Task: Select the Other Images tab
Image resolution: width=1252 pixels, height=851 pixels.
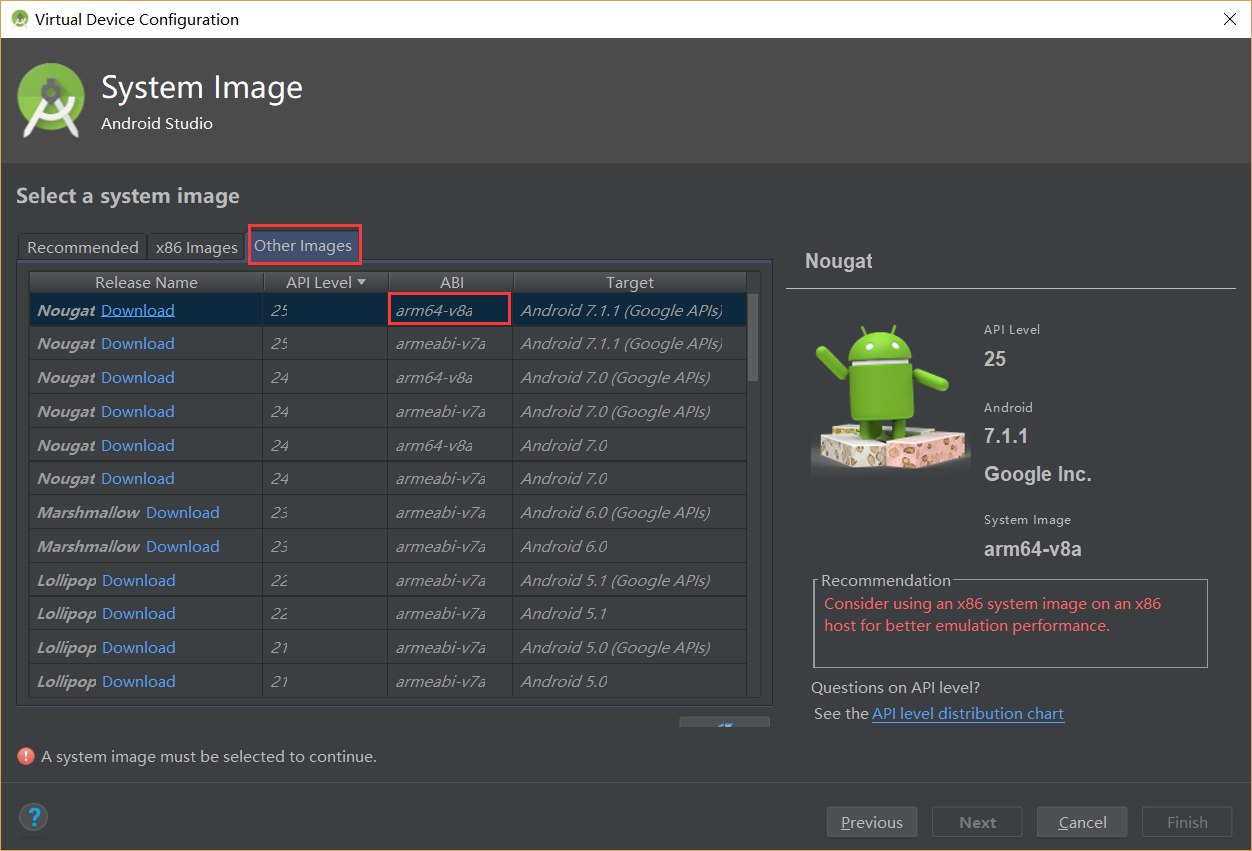Action: (x=303, y=245)
